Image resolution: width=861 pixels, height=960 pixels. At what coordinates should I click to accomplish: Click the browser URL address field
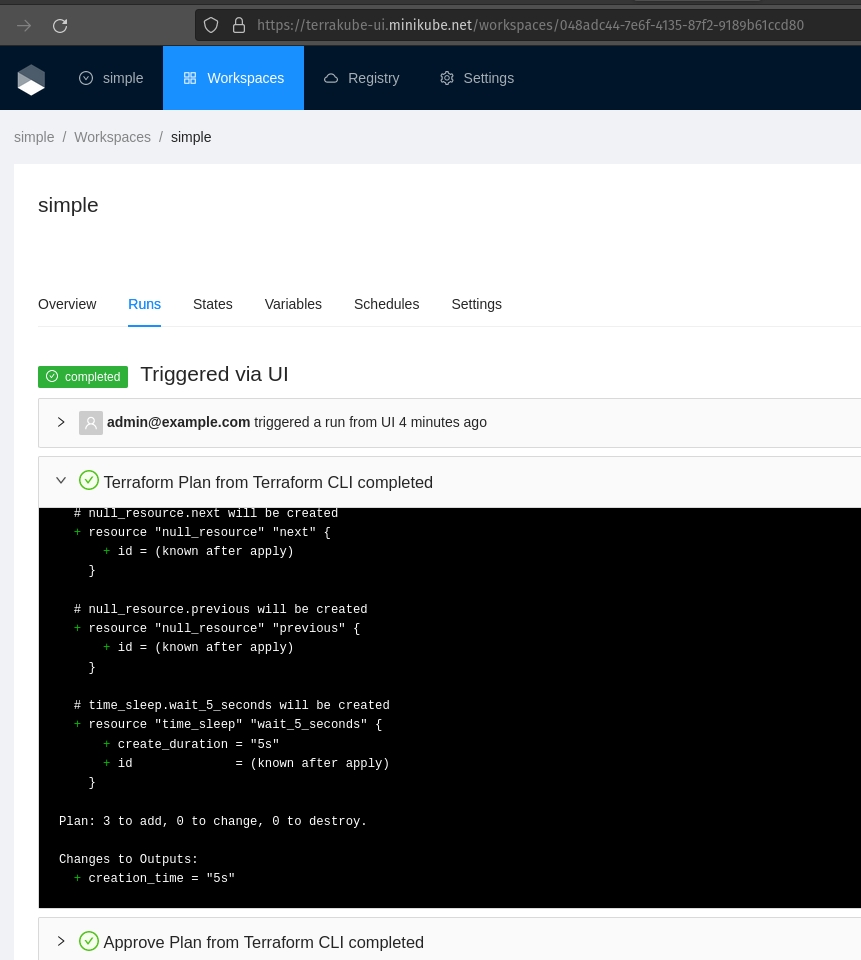point(530,25)
